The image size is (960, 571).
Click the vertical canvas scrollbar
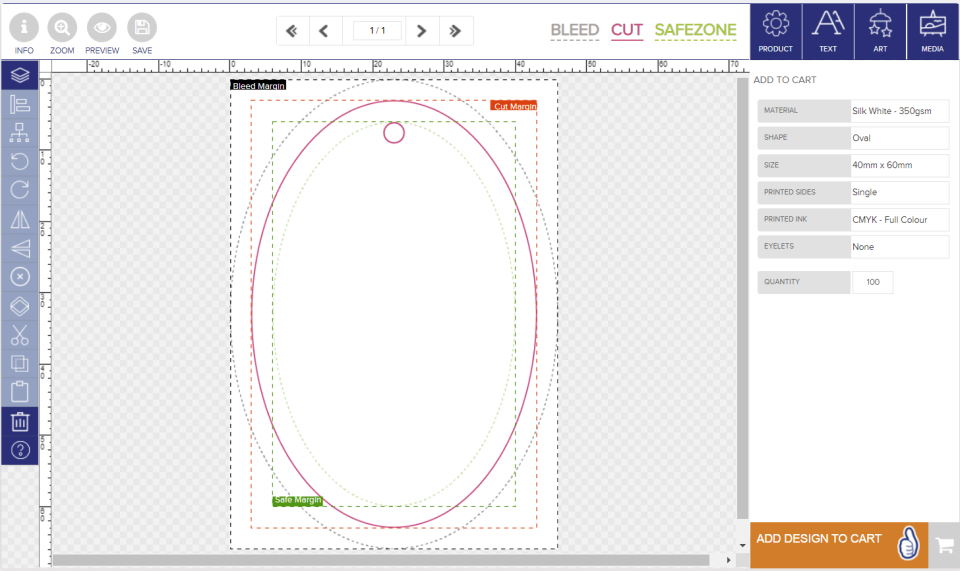click(x=743, y=298)
